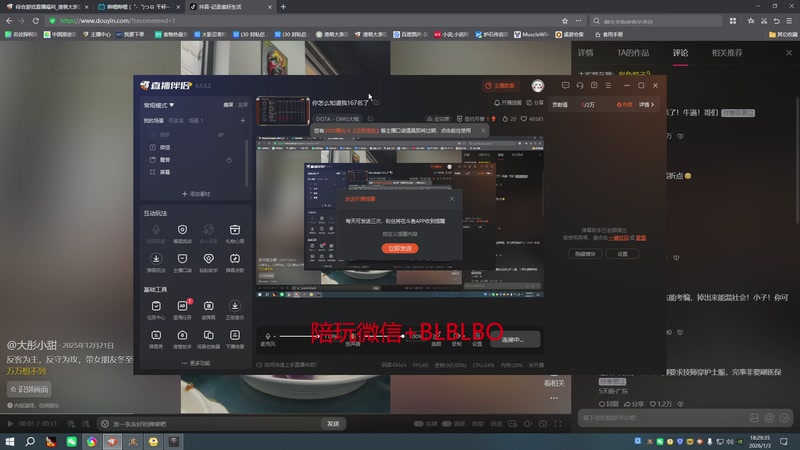Click the 发送 danmaku send button
800x450 pixels.
click(333, 423)
